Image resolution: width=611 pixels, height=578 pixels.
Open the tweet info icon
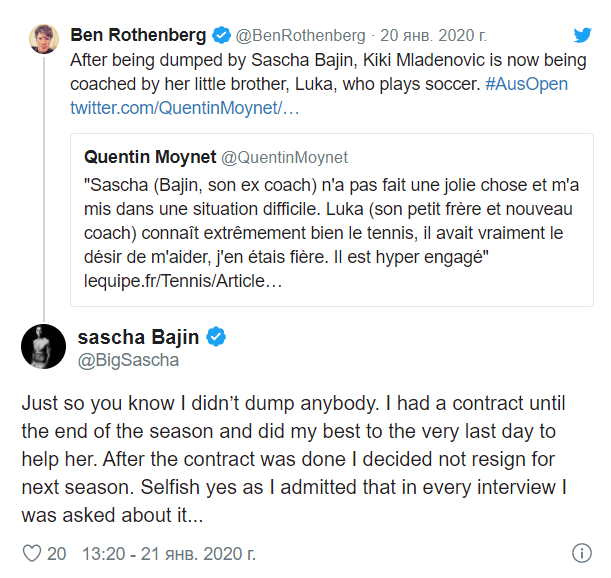click(581, 553)
